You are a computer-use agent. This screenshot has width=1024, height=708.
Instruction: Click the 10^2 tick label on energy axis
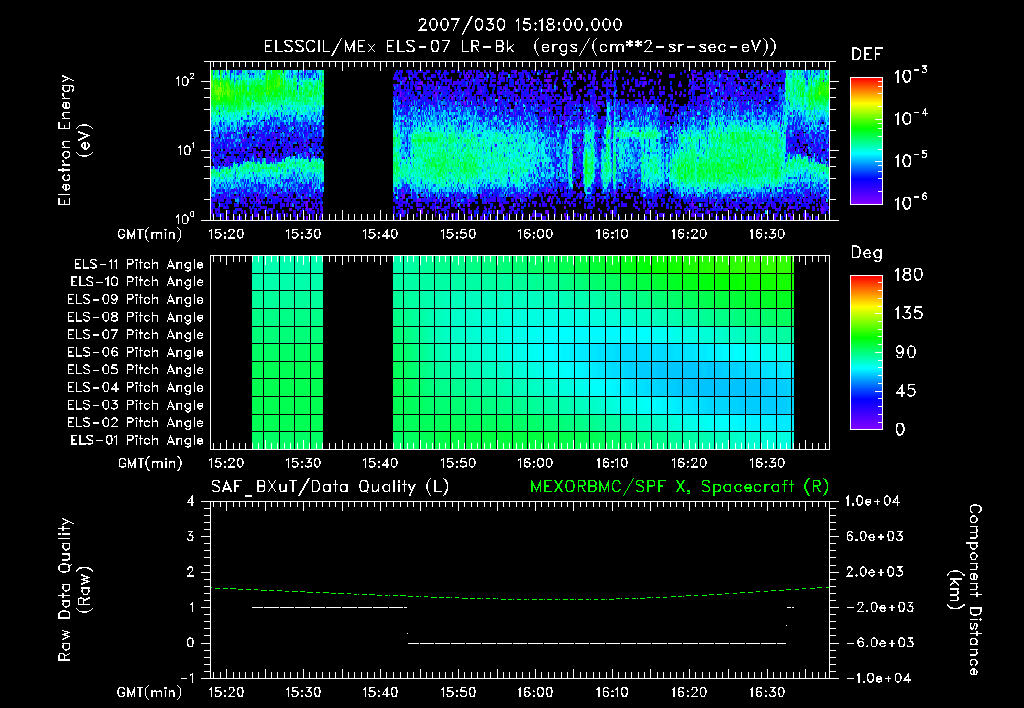coord(185,81)
